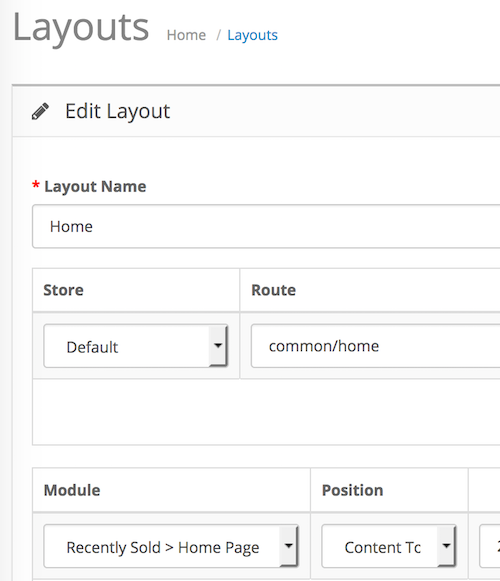Expand the Recently Sold module dropdown arrow
This screenshot has width=500, height=581.
point(289,546)
